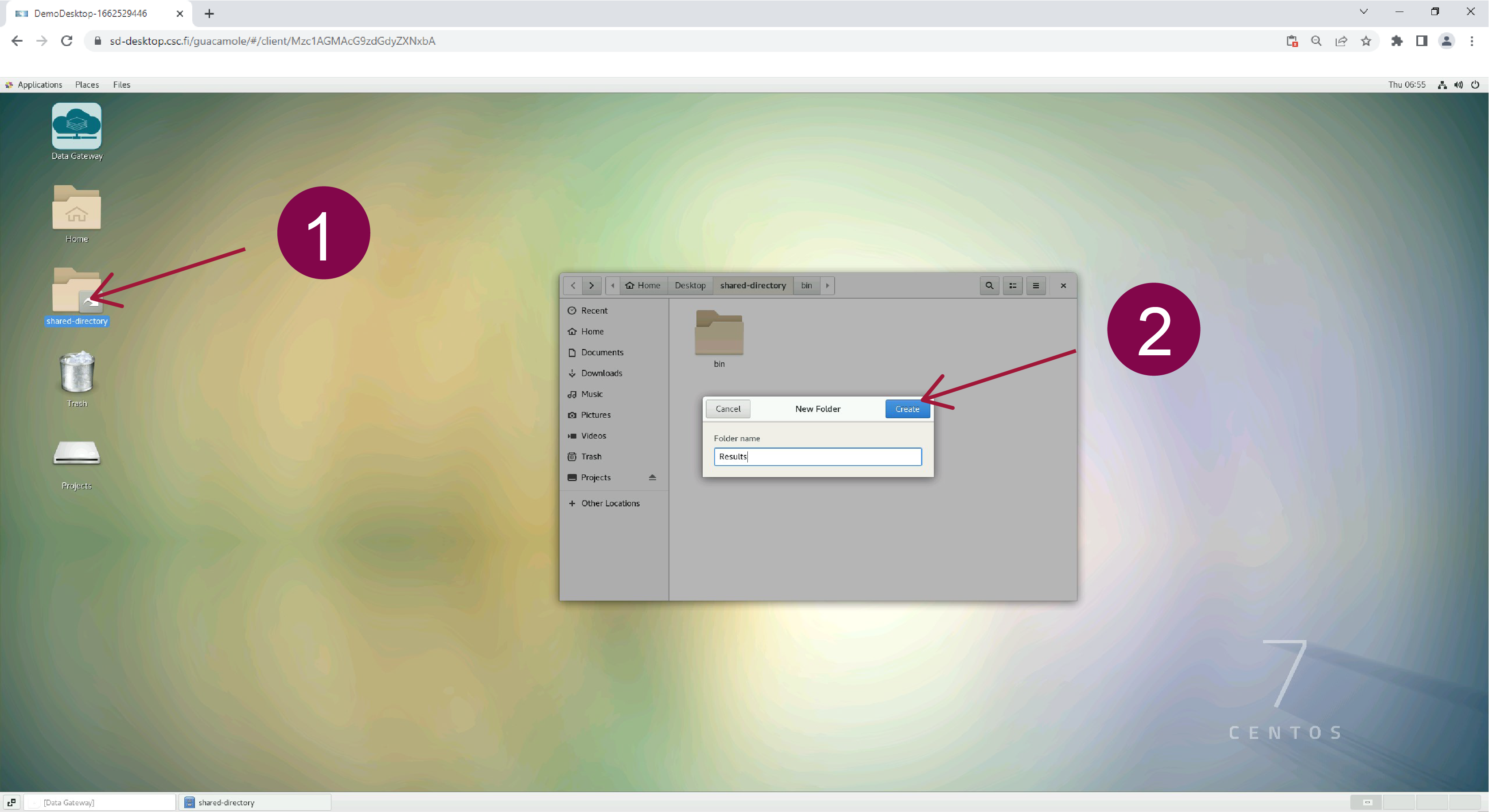This screenshot has width=1489, height=812.
Task: Go forward in the file manager
Action: (591, 285)
